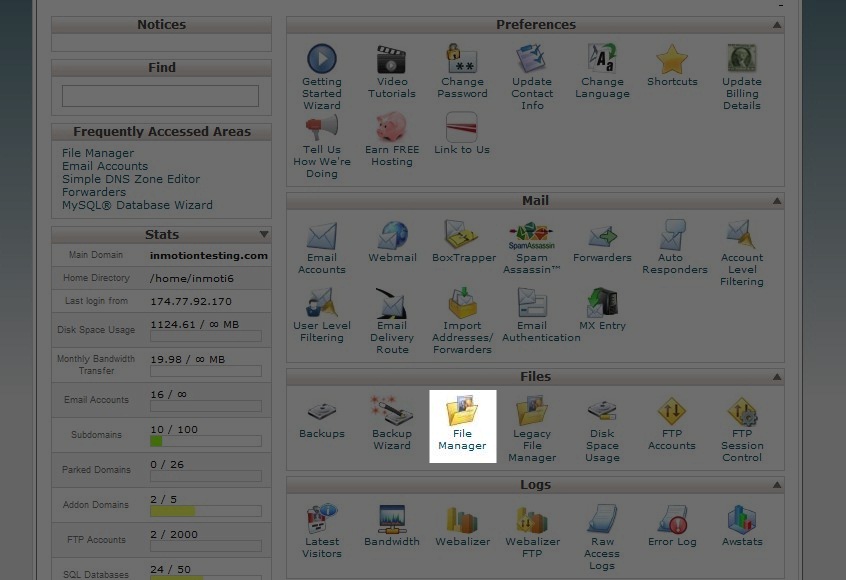Viewport: 846px width, 580px height.
Task: Collapse the Preferences section
Action: [777, 25]
